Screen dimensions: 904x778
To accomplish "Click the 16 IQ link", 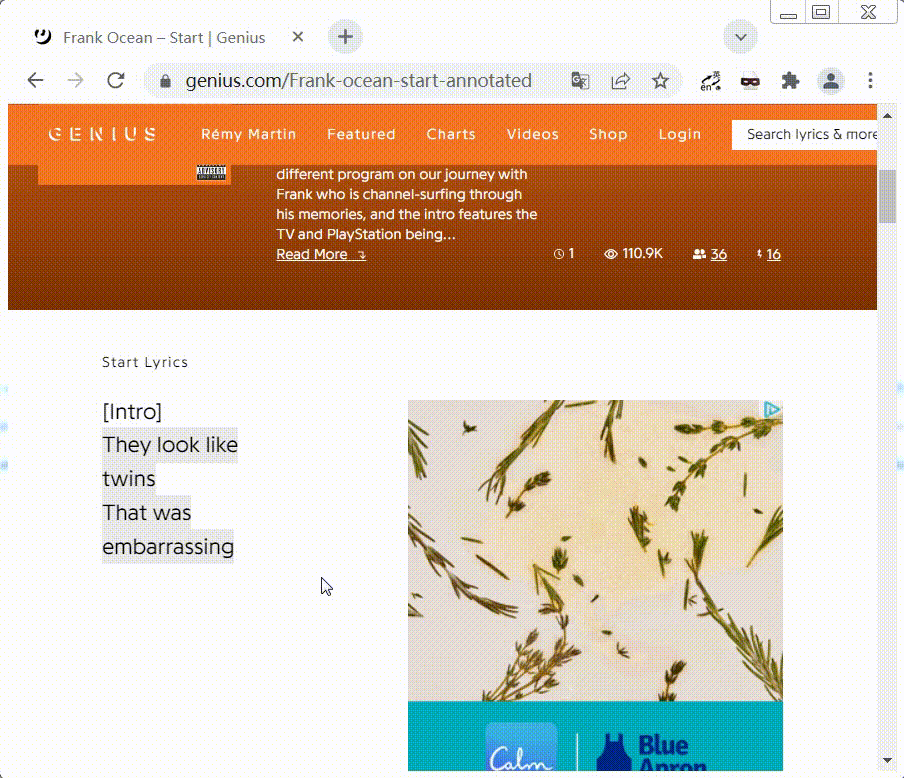I will 774,254.
